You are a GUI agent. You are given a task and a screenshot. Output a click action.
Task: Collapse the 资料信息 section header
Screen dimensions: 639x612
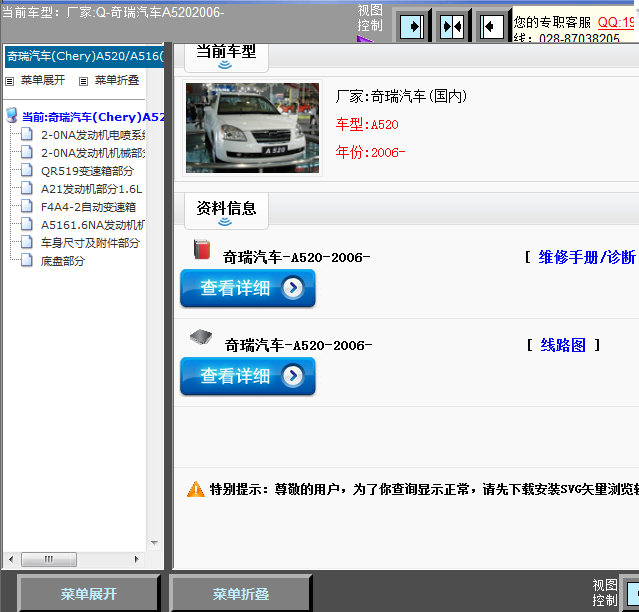[226, 211]
